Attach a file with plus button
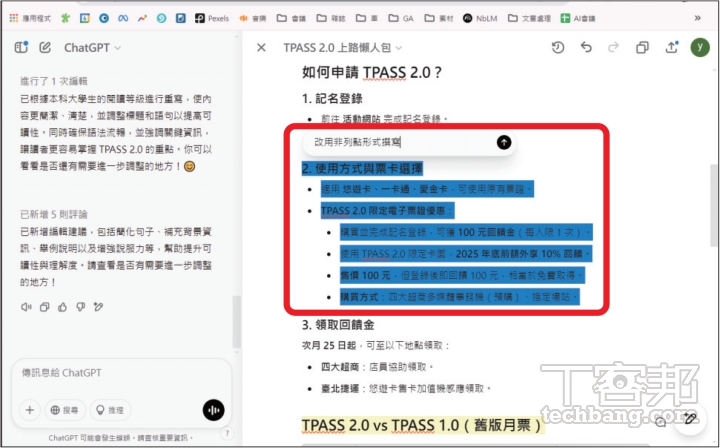The width and height of the screenshot is (720, 448). [30, 410]
